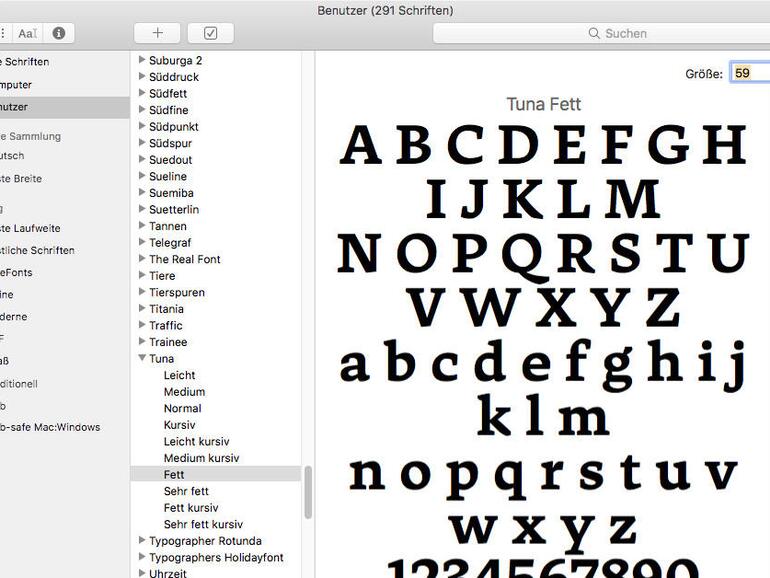Expand the Tierspuren font family
770x578 pixels.
[x=142, y=292]
